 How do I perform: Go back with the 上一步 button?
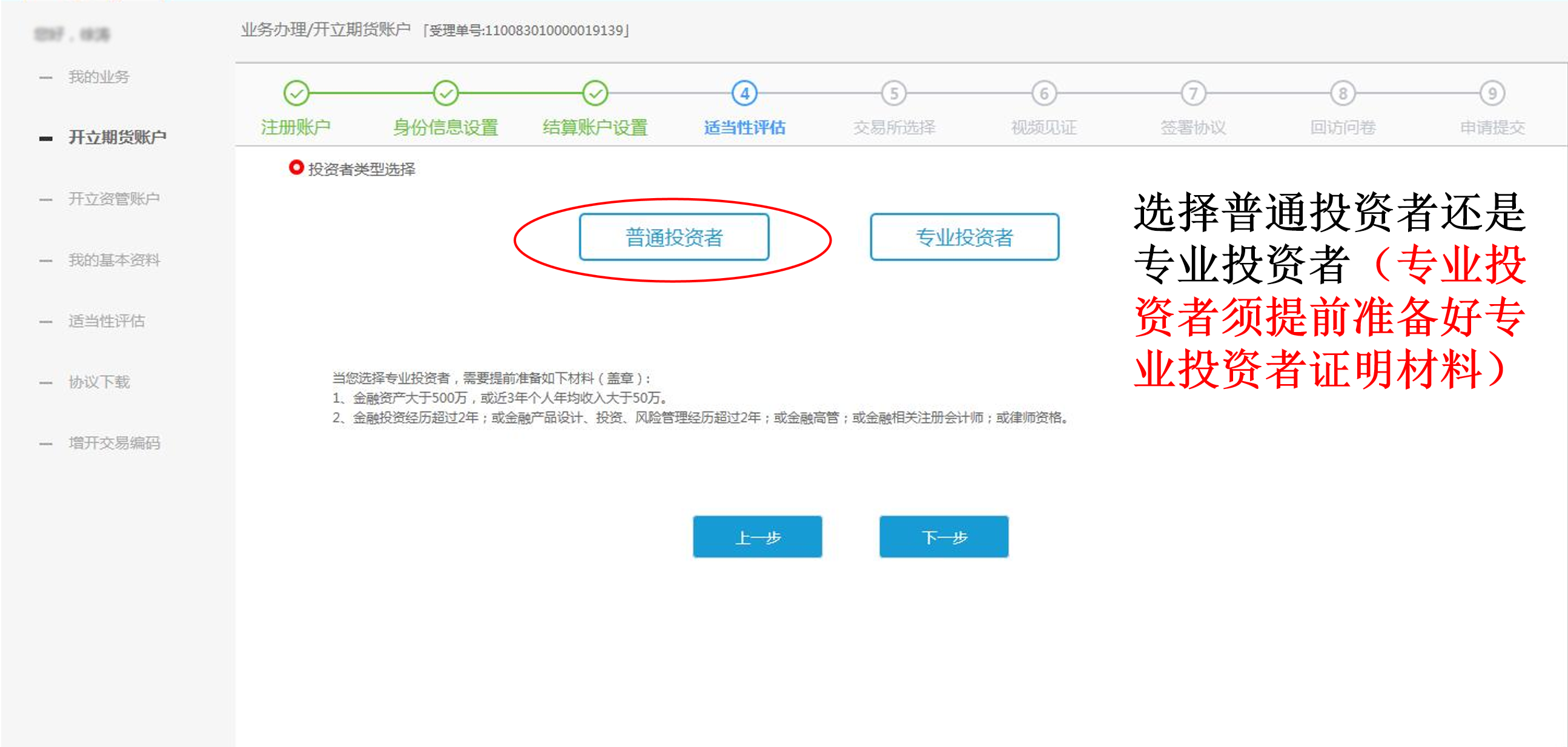coord(757,536)
